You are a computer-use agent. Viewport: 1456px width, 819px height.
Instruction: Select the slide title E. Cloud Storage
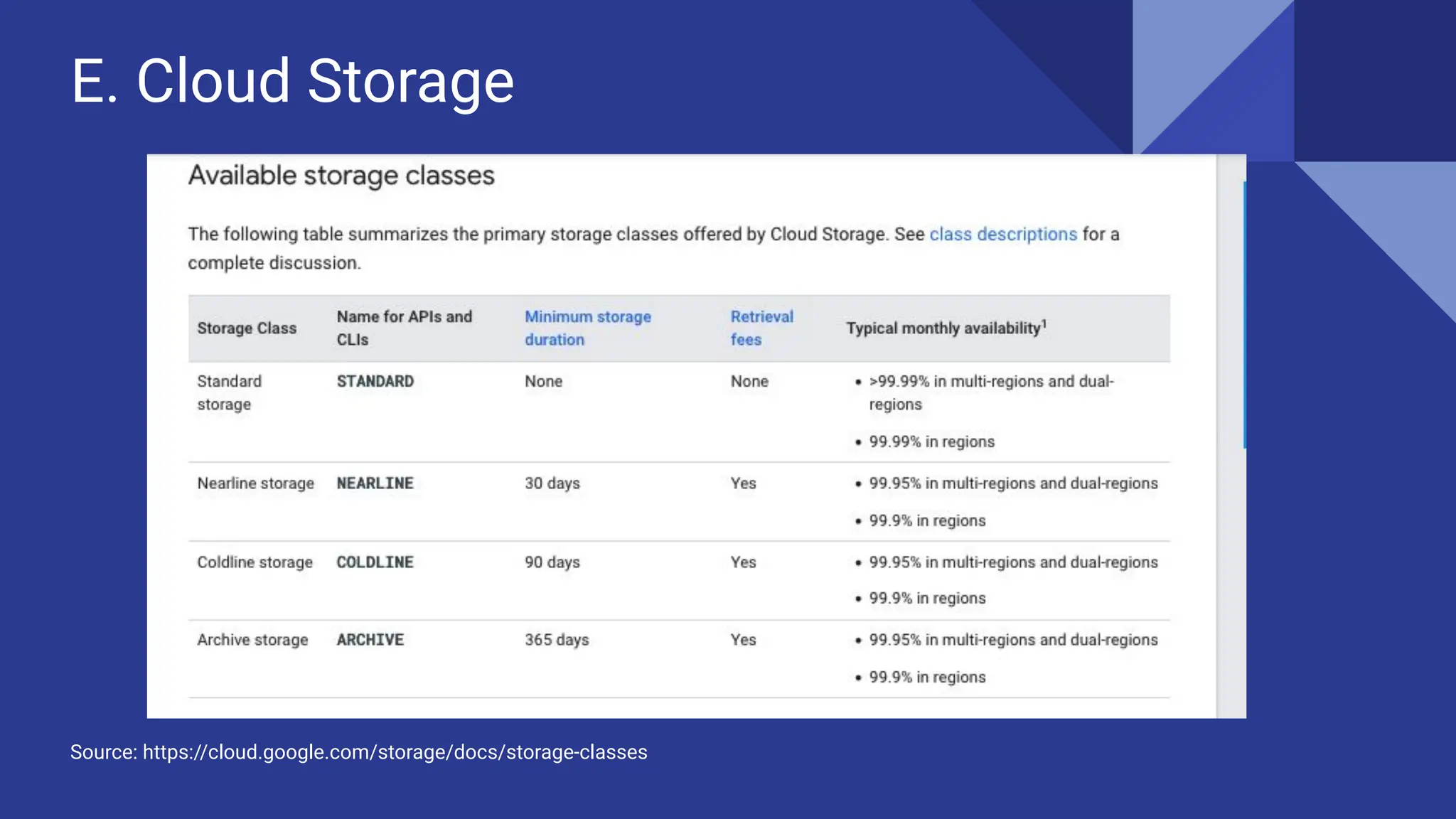(x=293, y=81)
